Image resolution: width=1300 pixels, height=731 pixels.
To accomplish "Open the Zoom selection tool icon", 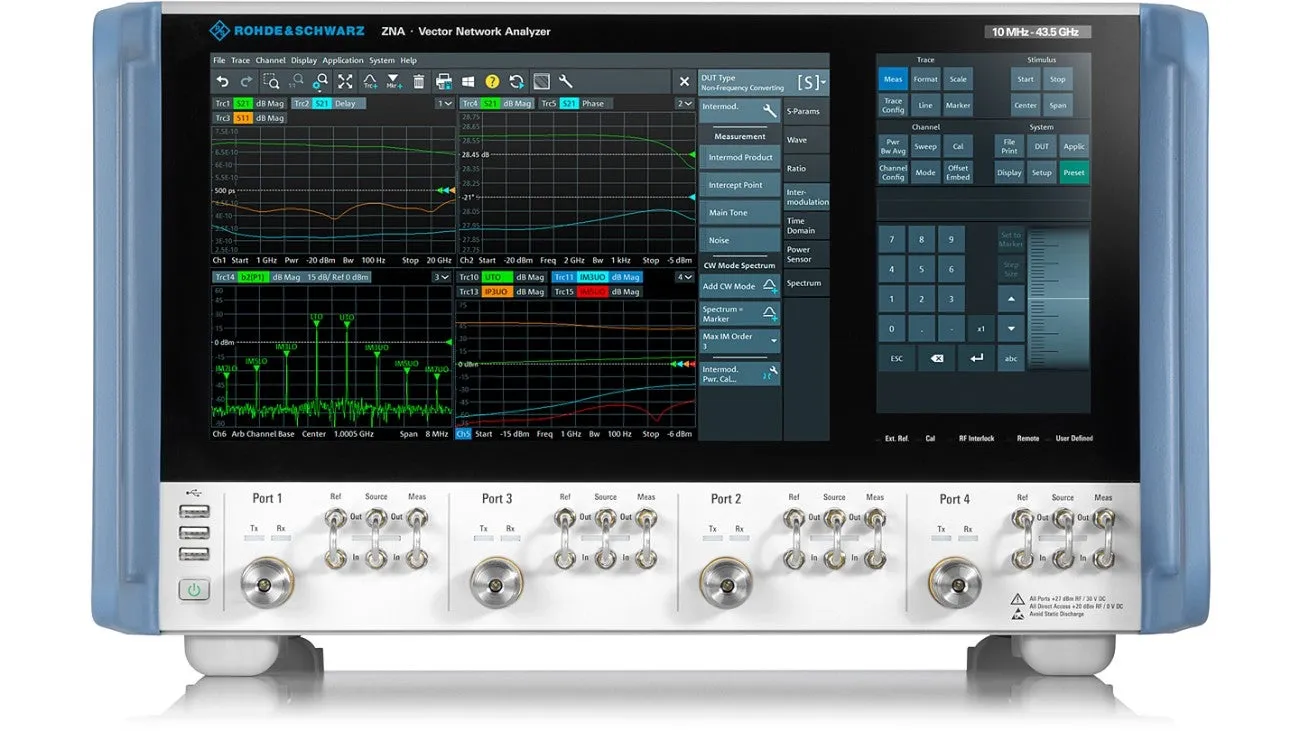I will [273, 81].
